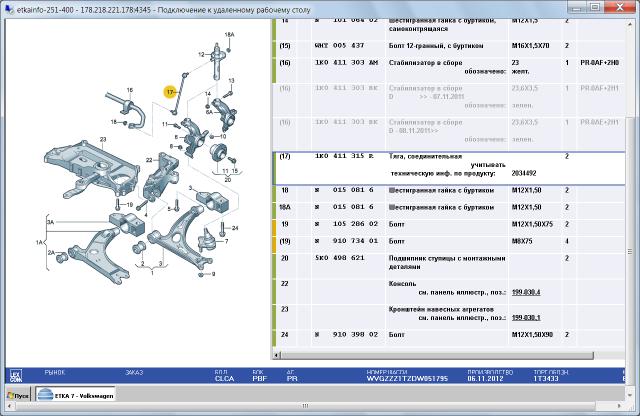This screenshot has width=640, height=416.
Task: Open link 199.030.4 for Консоль
Action: (x=526, y=292)
